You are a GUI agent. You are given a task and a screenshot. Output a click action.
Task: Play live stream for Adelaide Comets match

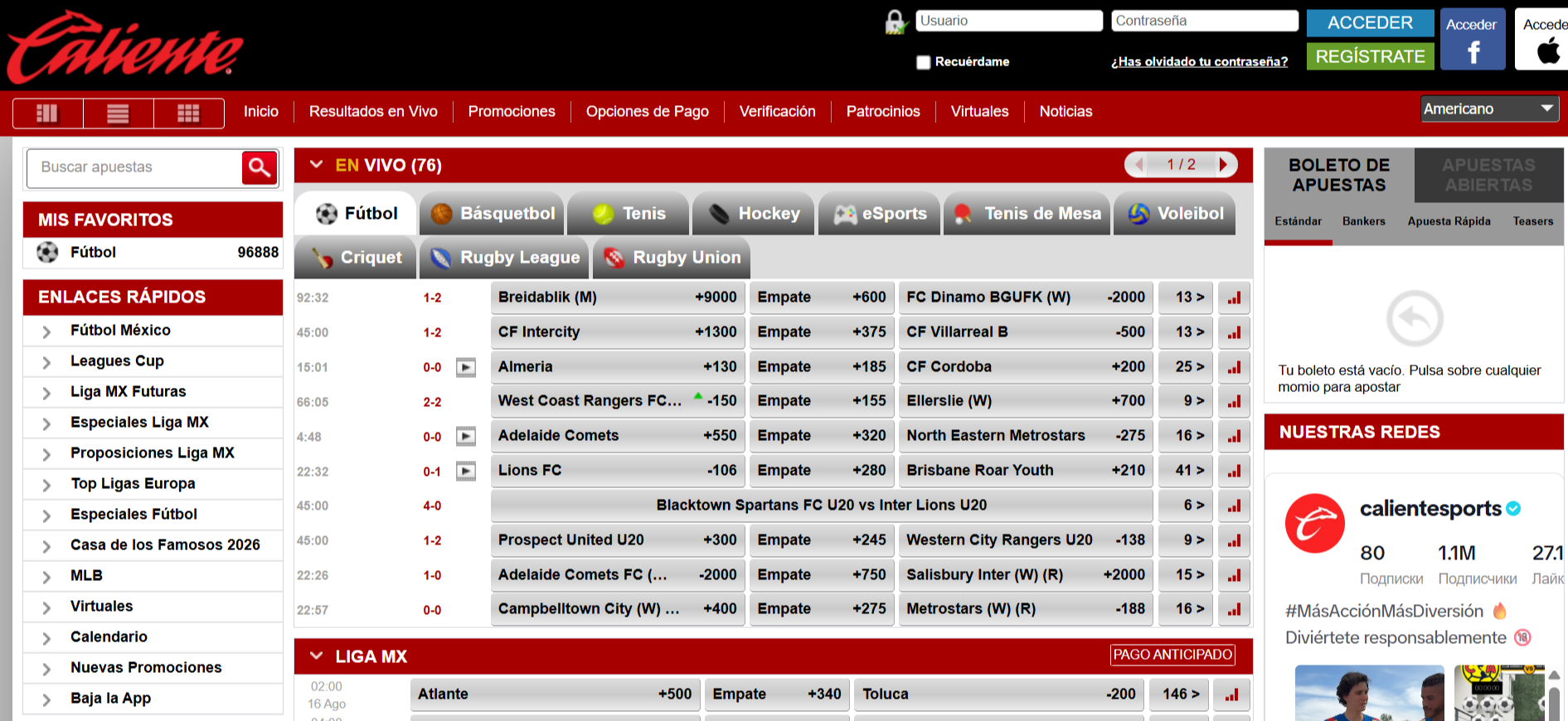[466, 437]
